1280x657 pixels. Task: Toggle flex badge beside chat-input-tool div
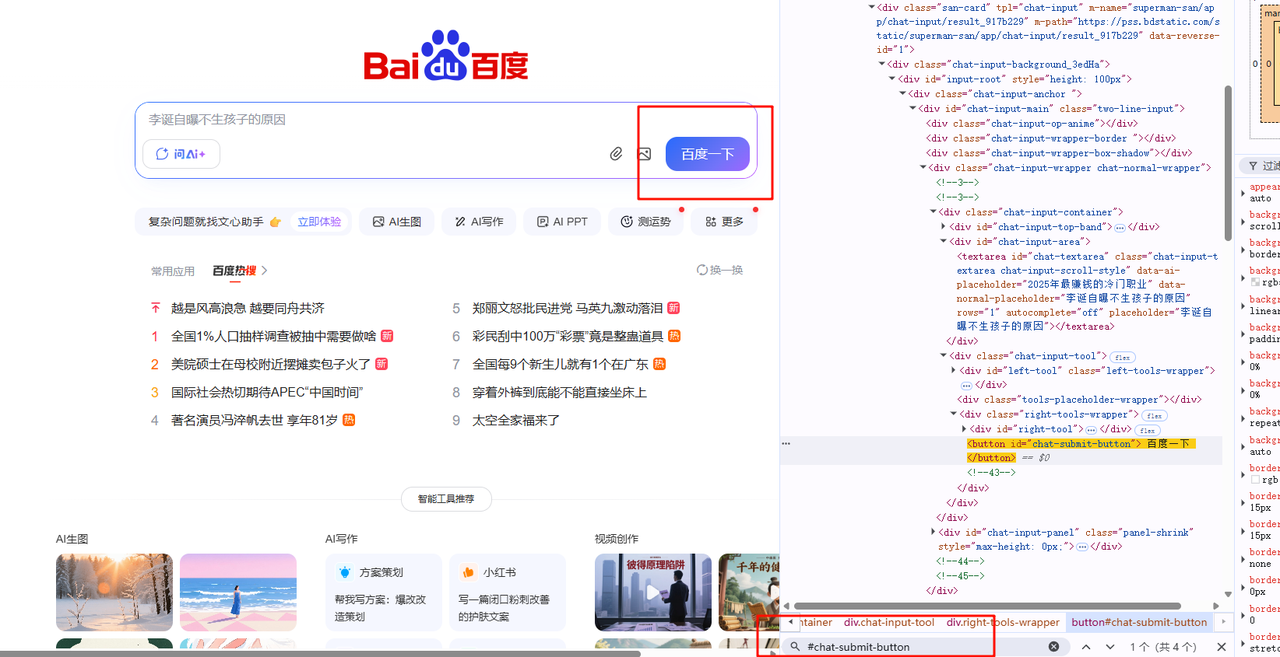(x=1122, y=357)
